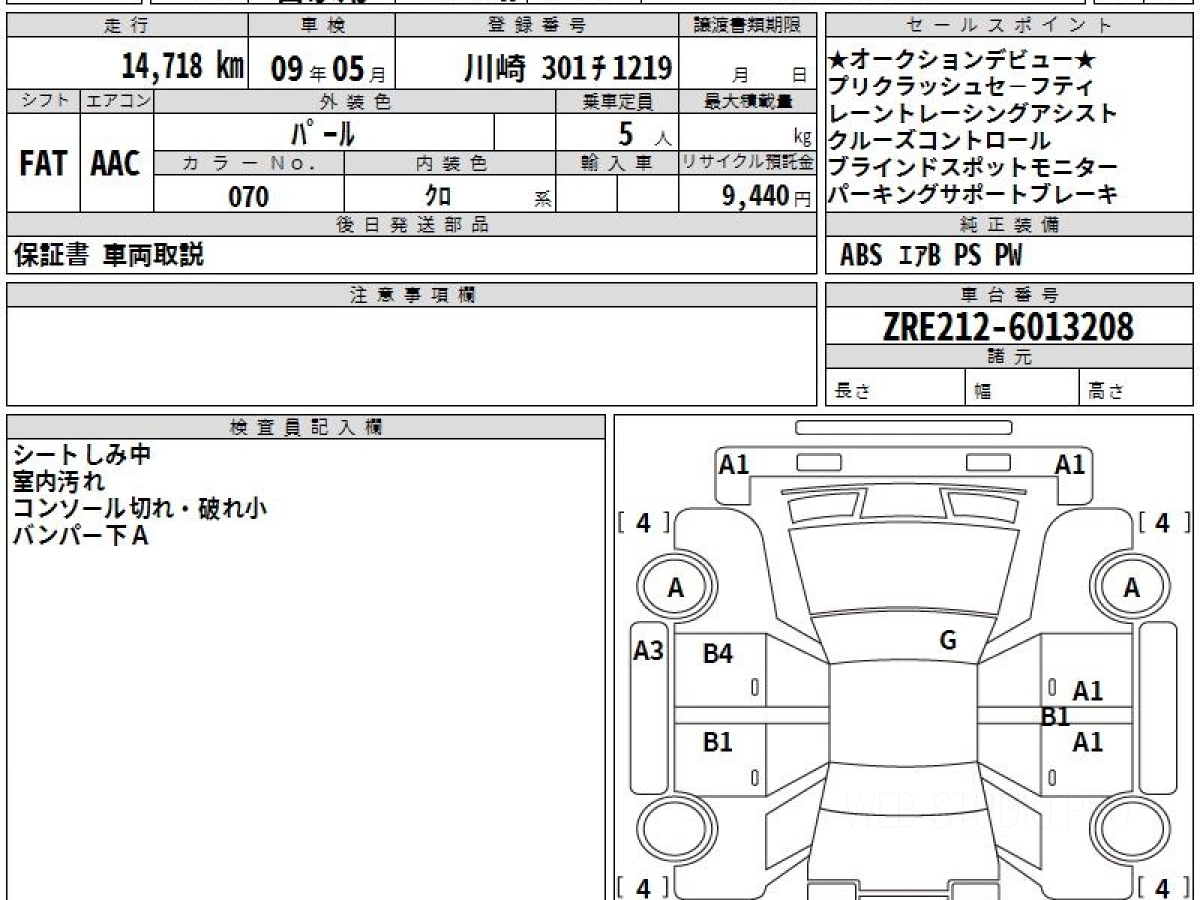Image resolution: width=1200 pixels, height=900 pixels.
Task: Select the B4 damage mark on the door
Action: tap(718, 655)
